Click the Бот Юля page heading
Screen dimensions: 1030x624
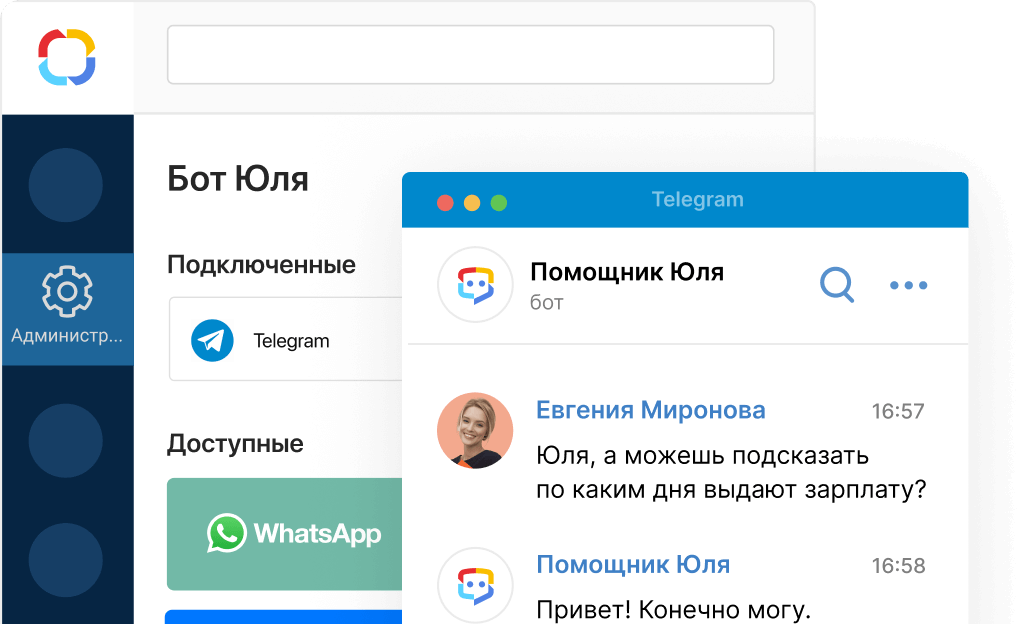click(x=238, y=179)
